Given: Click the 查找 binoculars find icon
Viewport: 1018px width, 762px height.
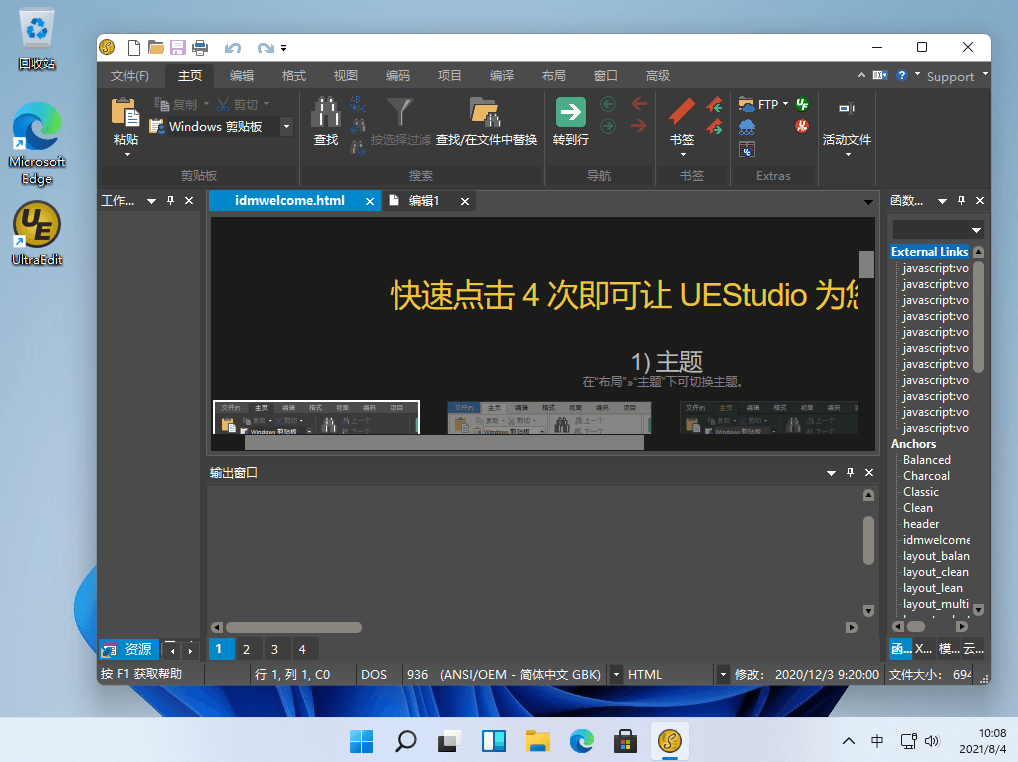Looking at the screenshot, I should tap(325, 112).
